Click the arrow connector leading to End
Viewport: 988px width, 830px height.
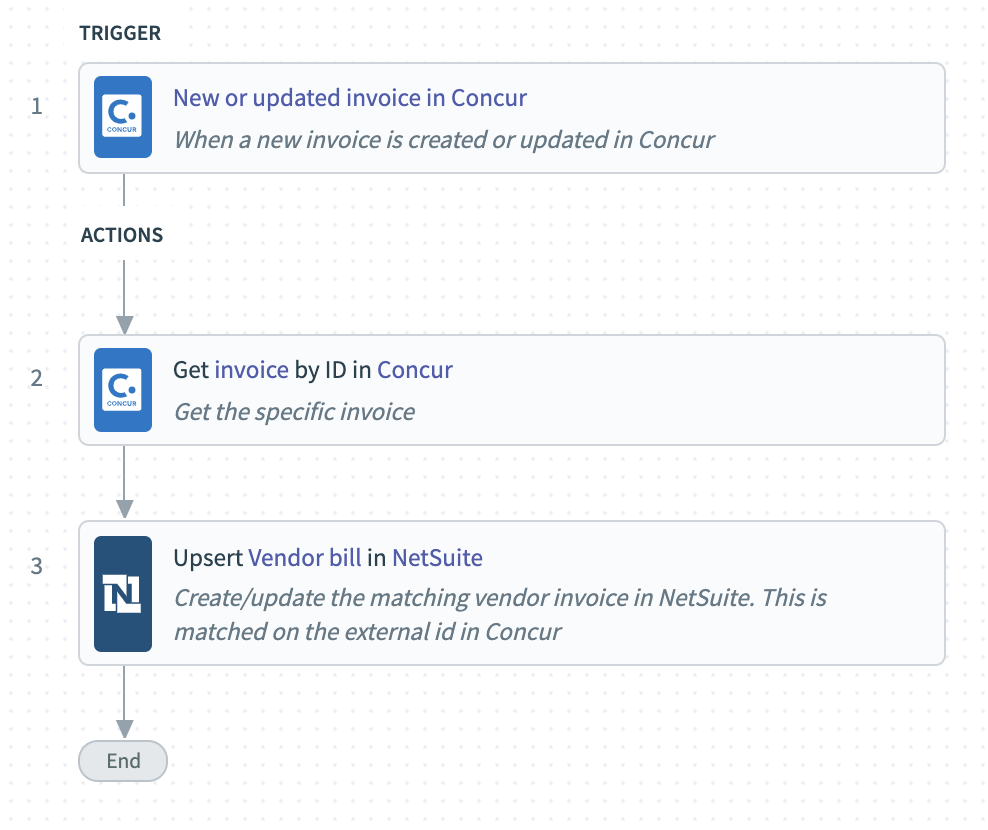click(124, 701)
